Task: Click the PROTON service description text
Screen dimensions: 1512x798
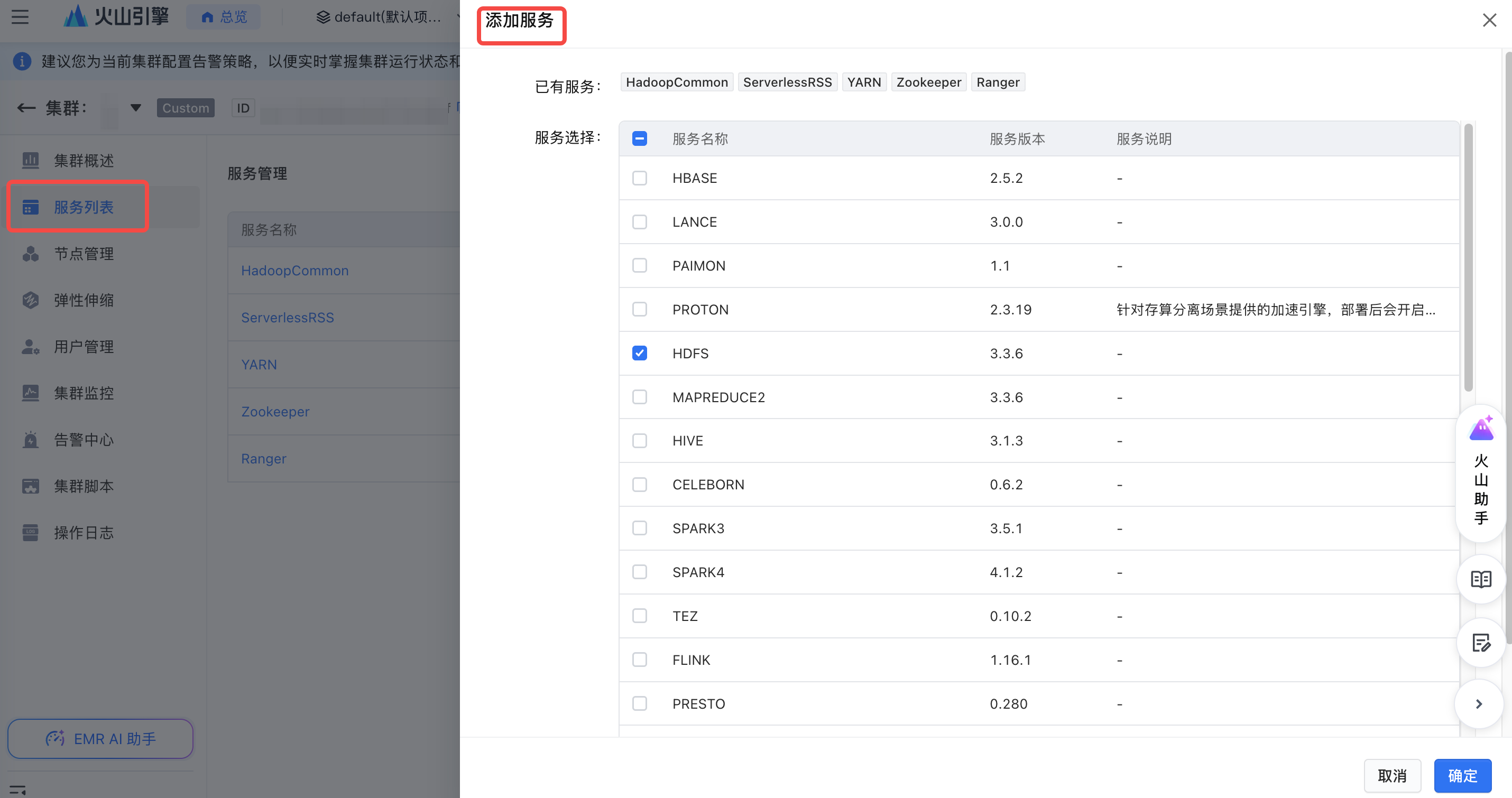Action: [x=1276, y=309]
